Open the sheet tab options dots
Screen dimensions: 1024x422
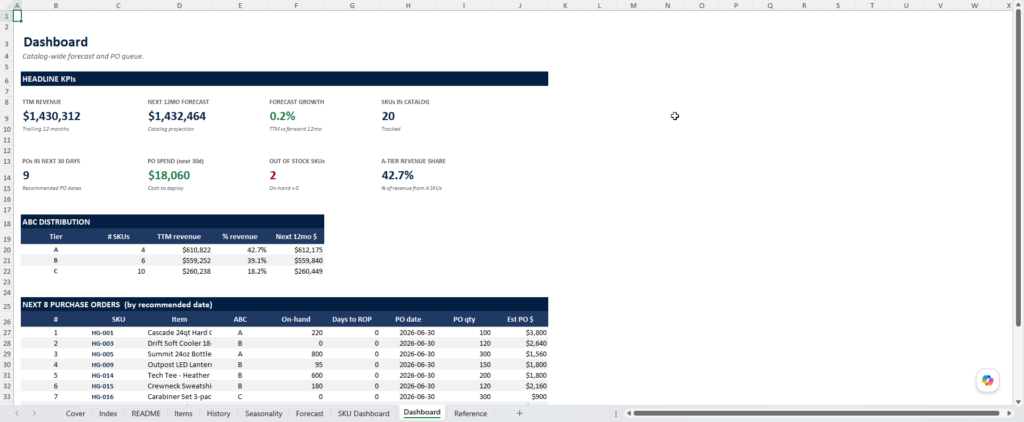[616, 414]
